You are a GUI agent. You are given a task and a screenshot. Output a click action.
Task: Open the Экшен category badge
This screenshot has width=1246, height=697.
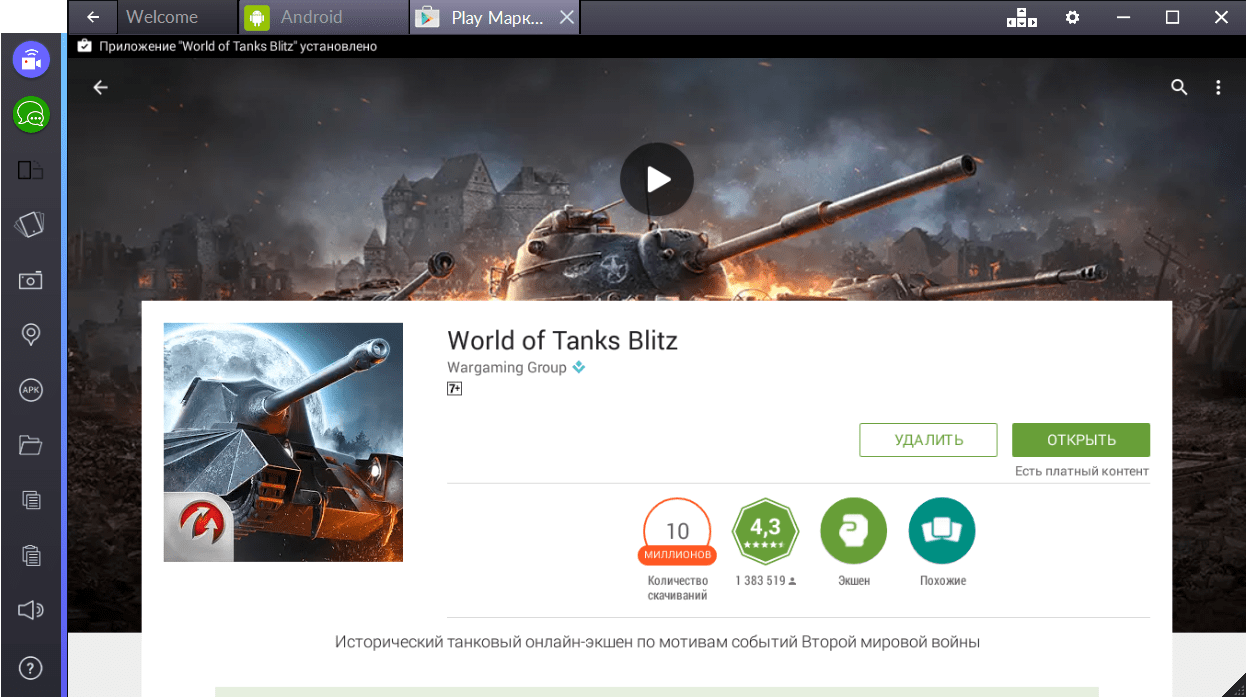pos(853,530)
